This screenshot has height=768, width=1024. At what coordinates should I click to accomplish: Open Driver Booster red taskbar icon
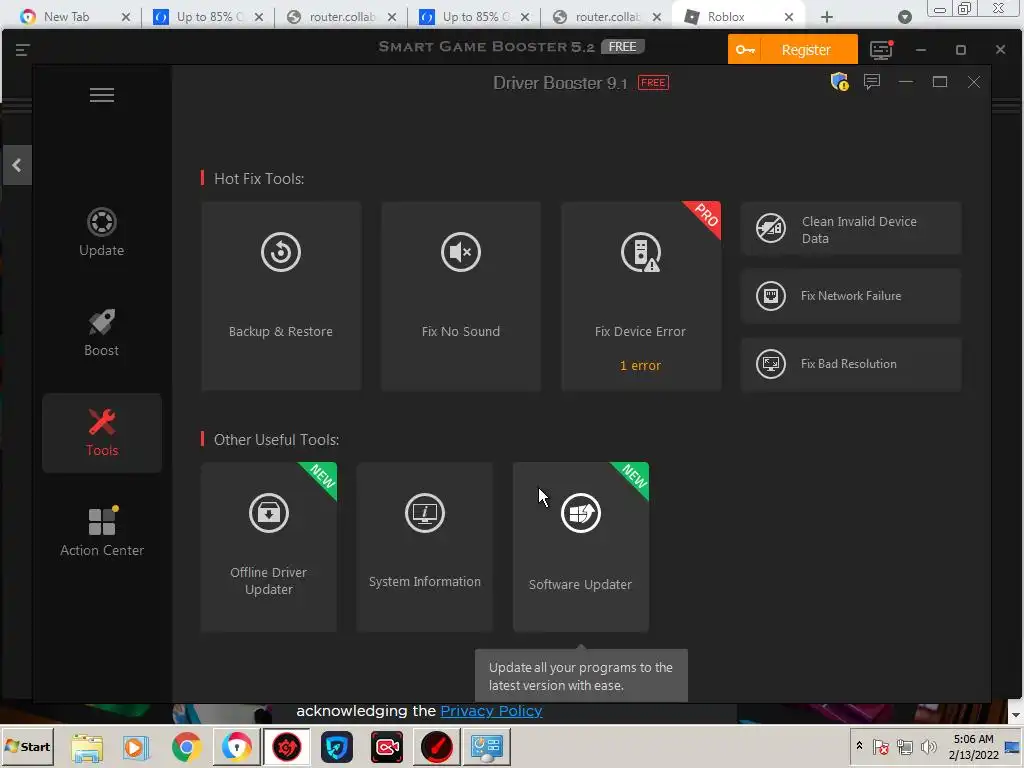click(x=287, y=747)
